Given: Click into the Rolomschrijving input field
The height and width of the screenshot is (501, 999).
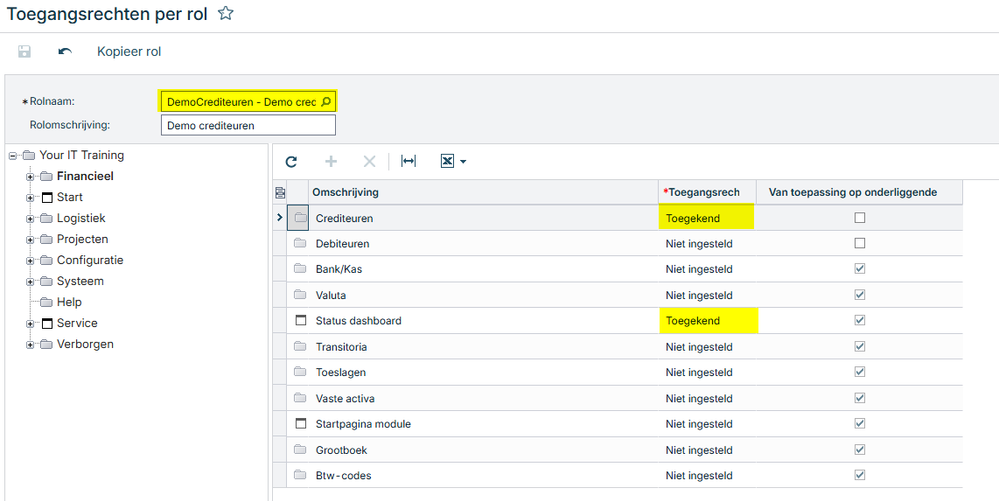Looking at the screenshot, I should (248, 126).
